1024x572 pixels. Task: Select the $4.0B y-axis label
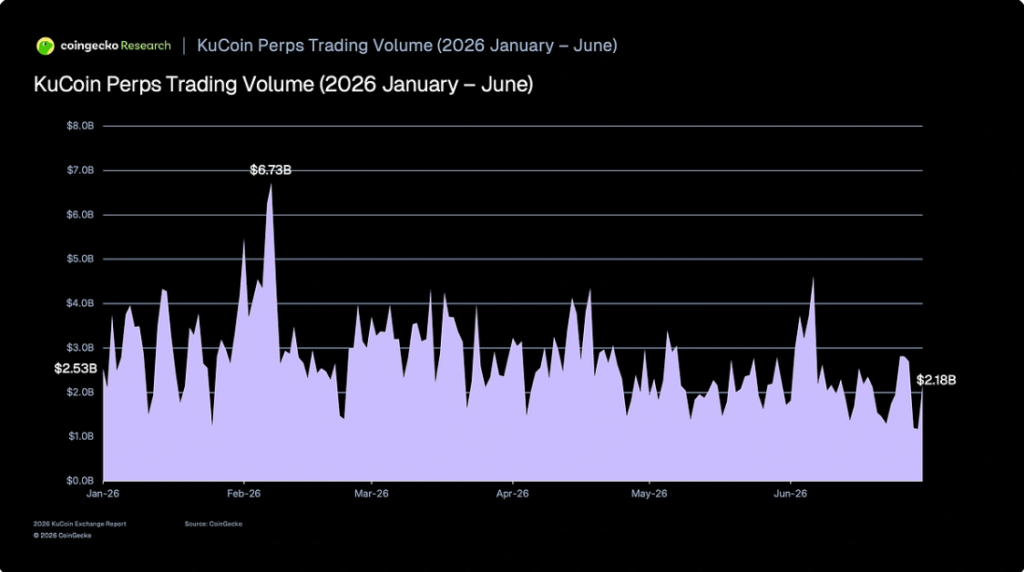click(x=80, y=303)
